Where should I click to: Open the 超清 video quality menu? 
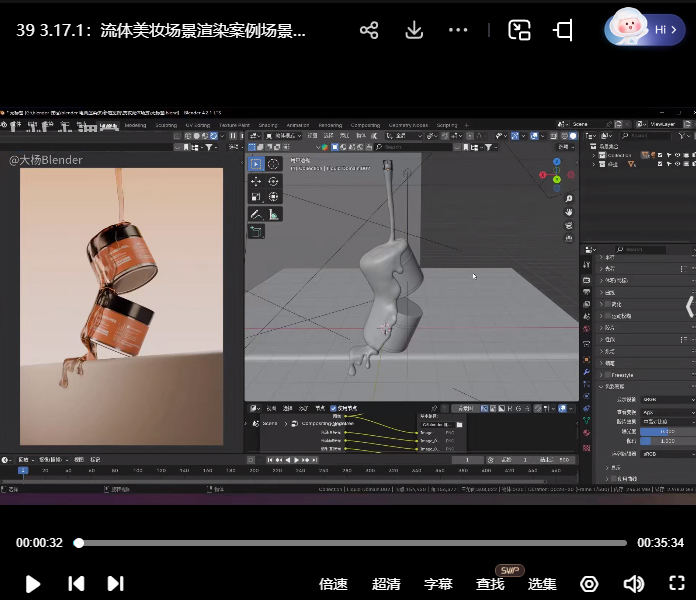386,584
